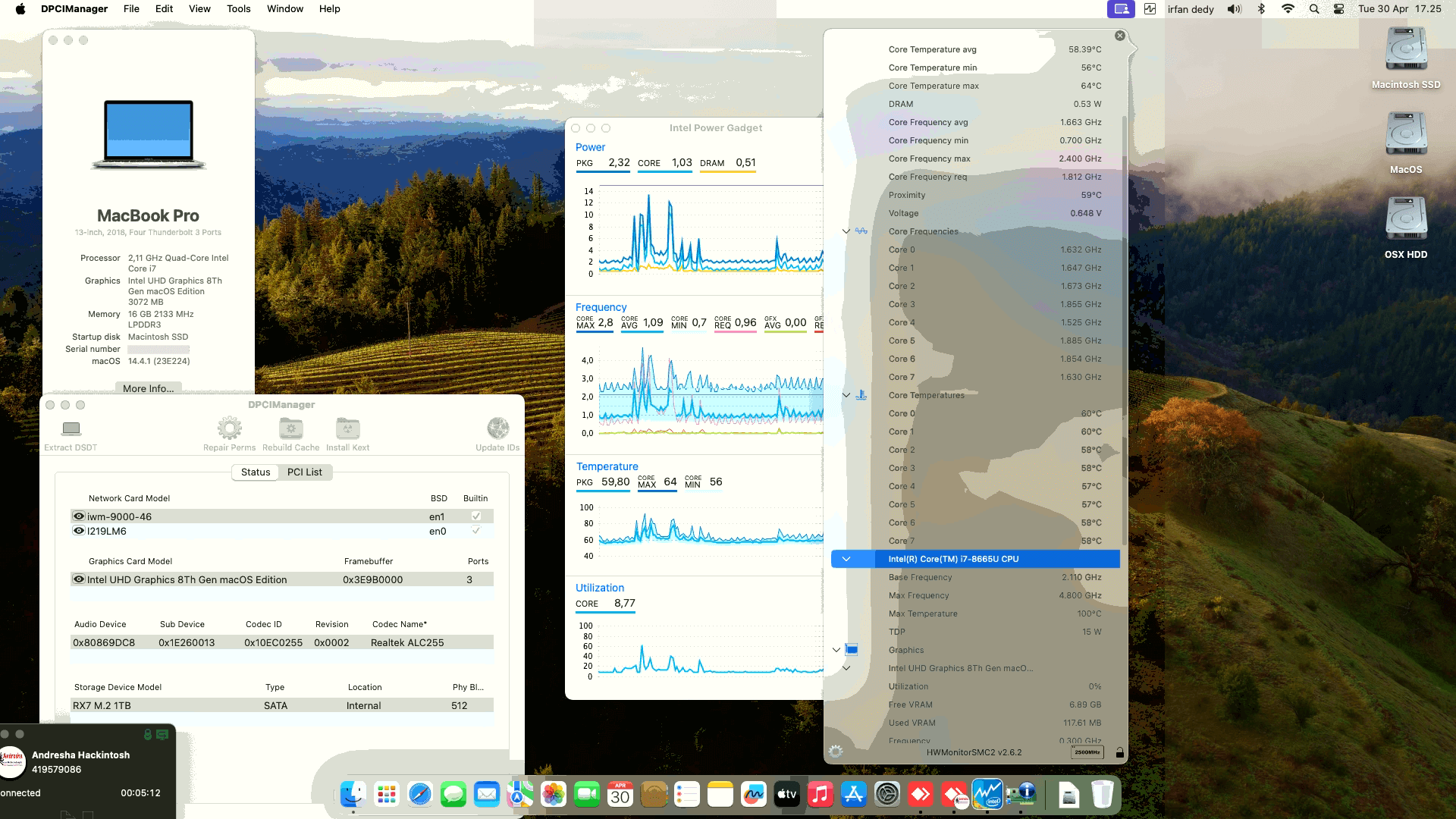Switch to the PCI List tab
Screen dimensions: 1456x819
click(305, 472)
